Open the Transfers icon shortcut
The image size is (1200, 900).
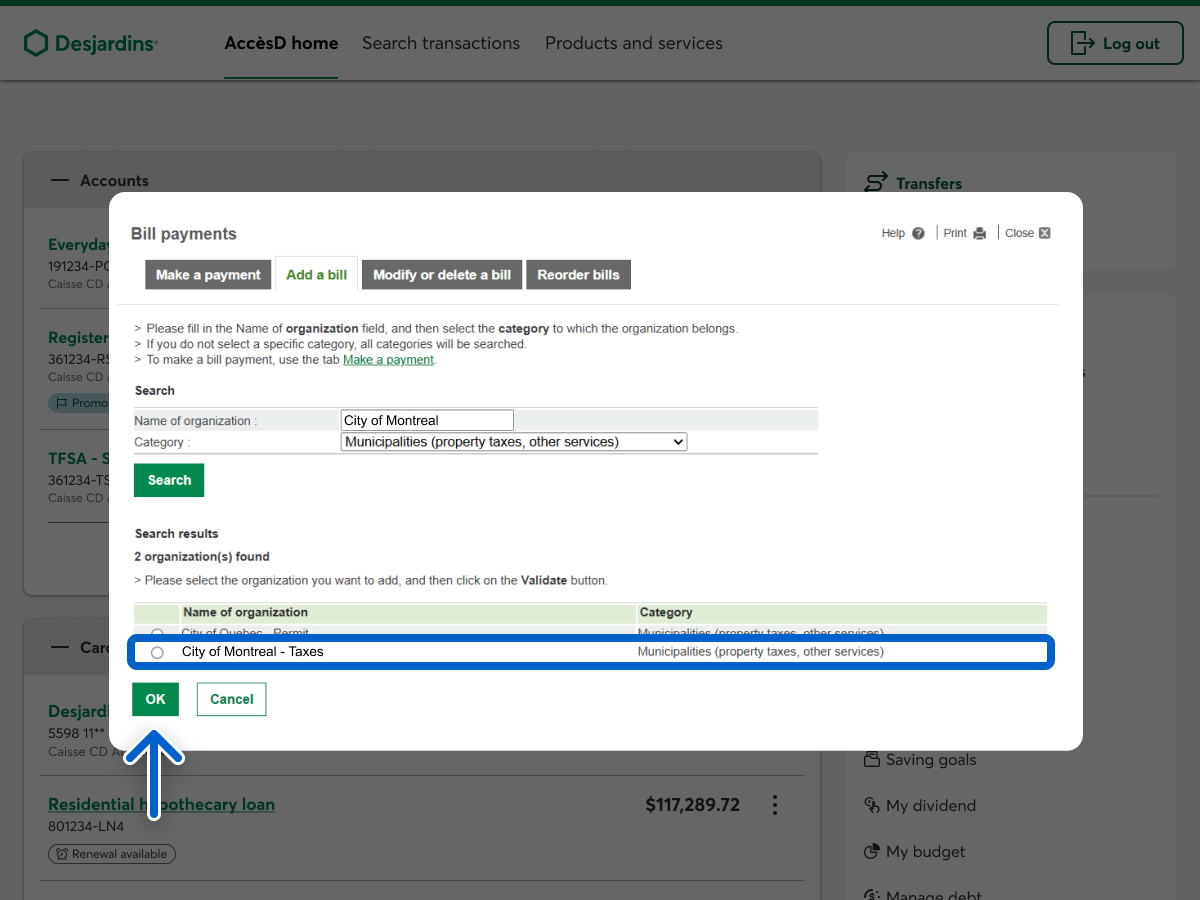point(876,183)
